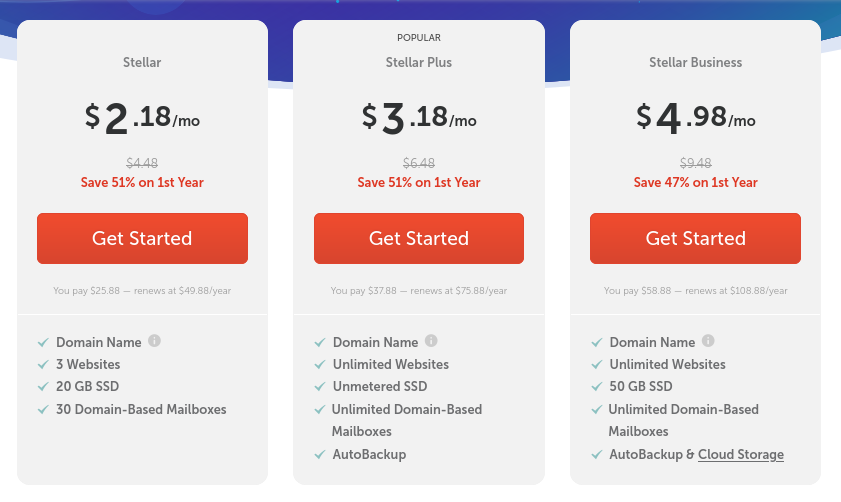Get started with the Stellar plan

(x=142, y=238)
